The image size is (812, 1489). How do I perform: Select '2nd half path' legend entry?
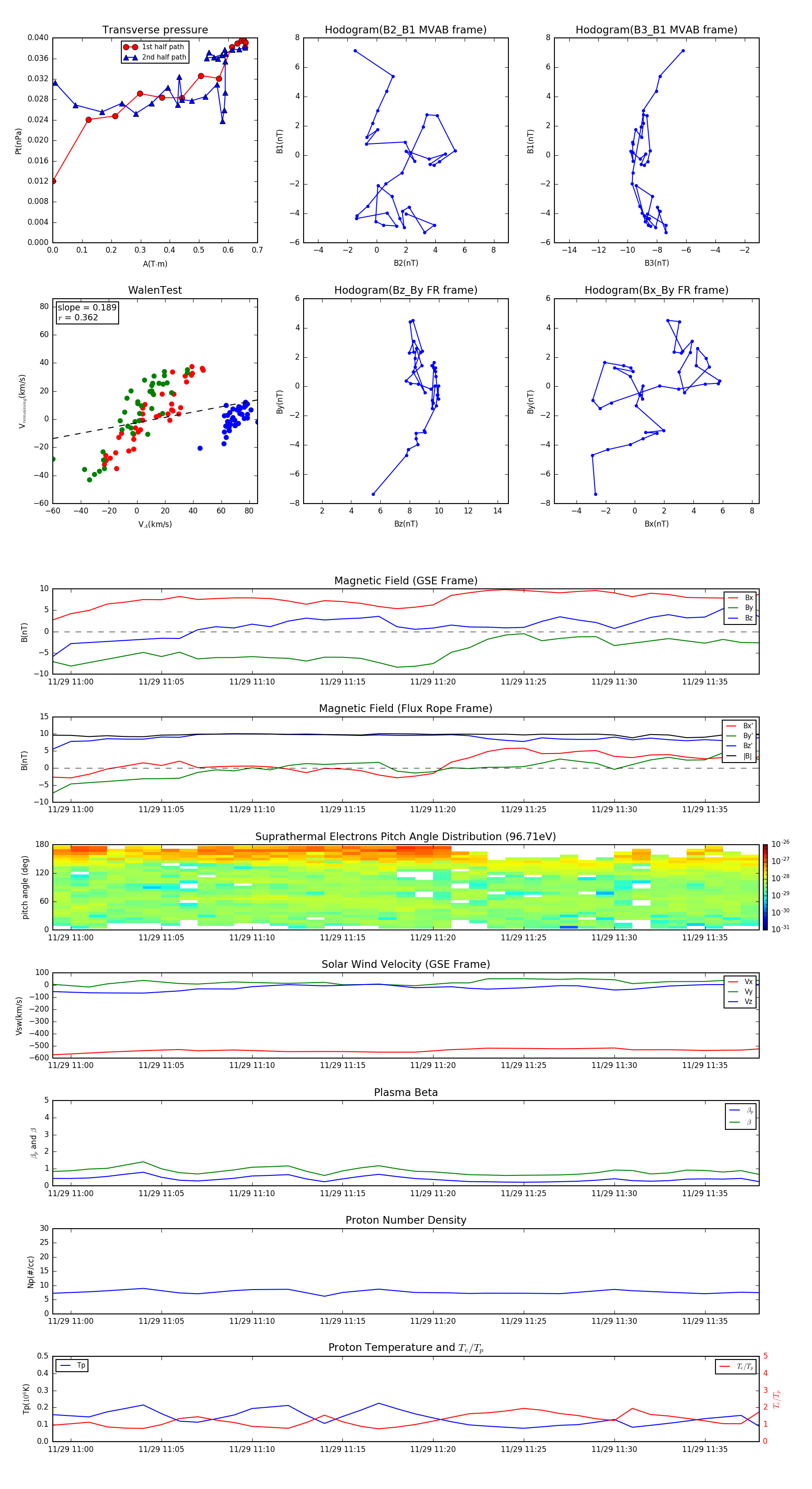(x=155, y=57)
